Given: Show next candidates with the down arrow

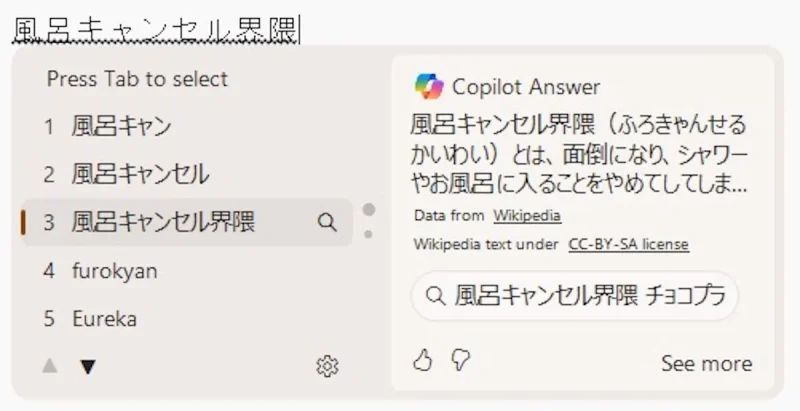Looking at the screenshot, I should point(88,367).
